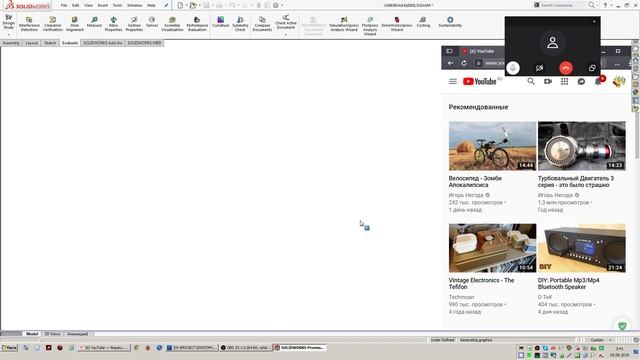End the call with red hang-up button
The width and height of the screenshot is (640, 360).
566,68
